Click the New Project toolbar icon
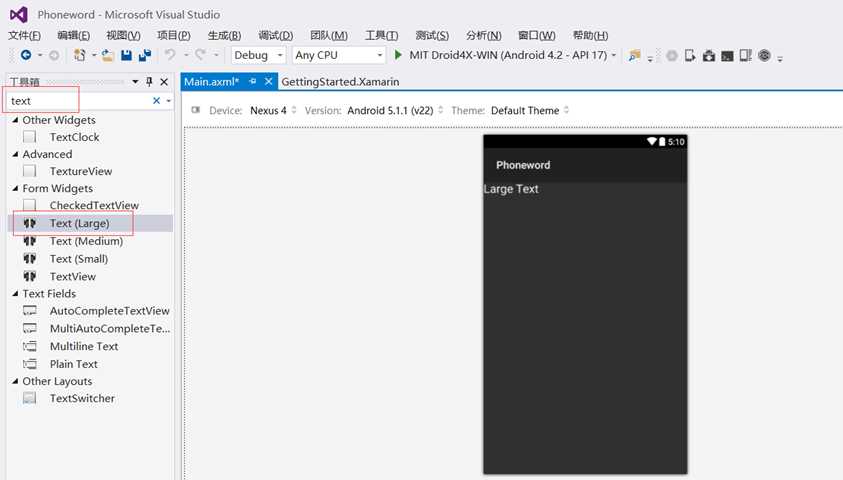 pyautogui.click(x=80, y=55)
